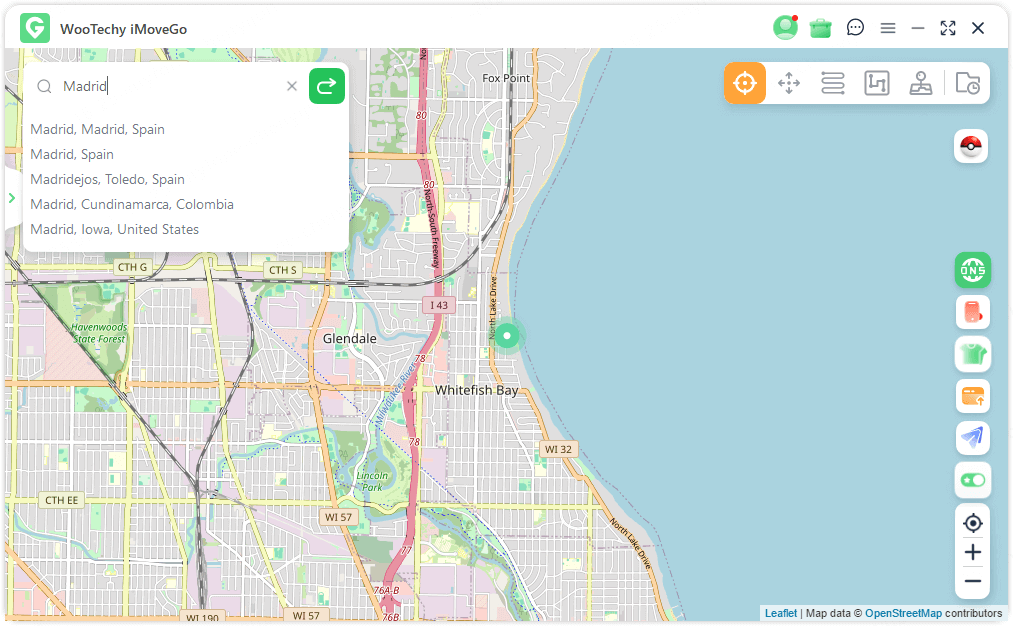
Task: Activate the Joystick mode icon
Action: point(920,83)
